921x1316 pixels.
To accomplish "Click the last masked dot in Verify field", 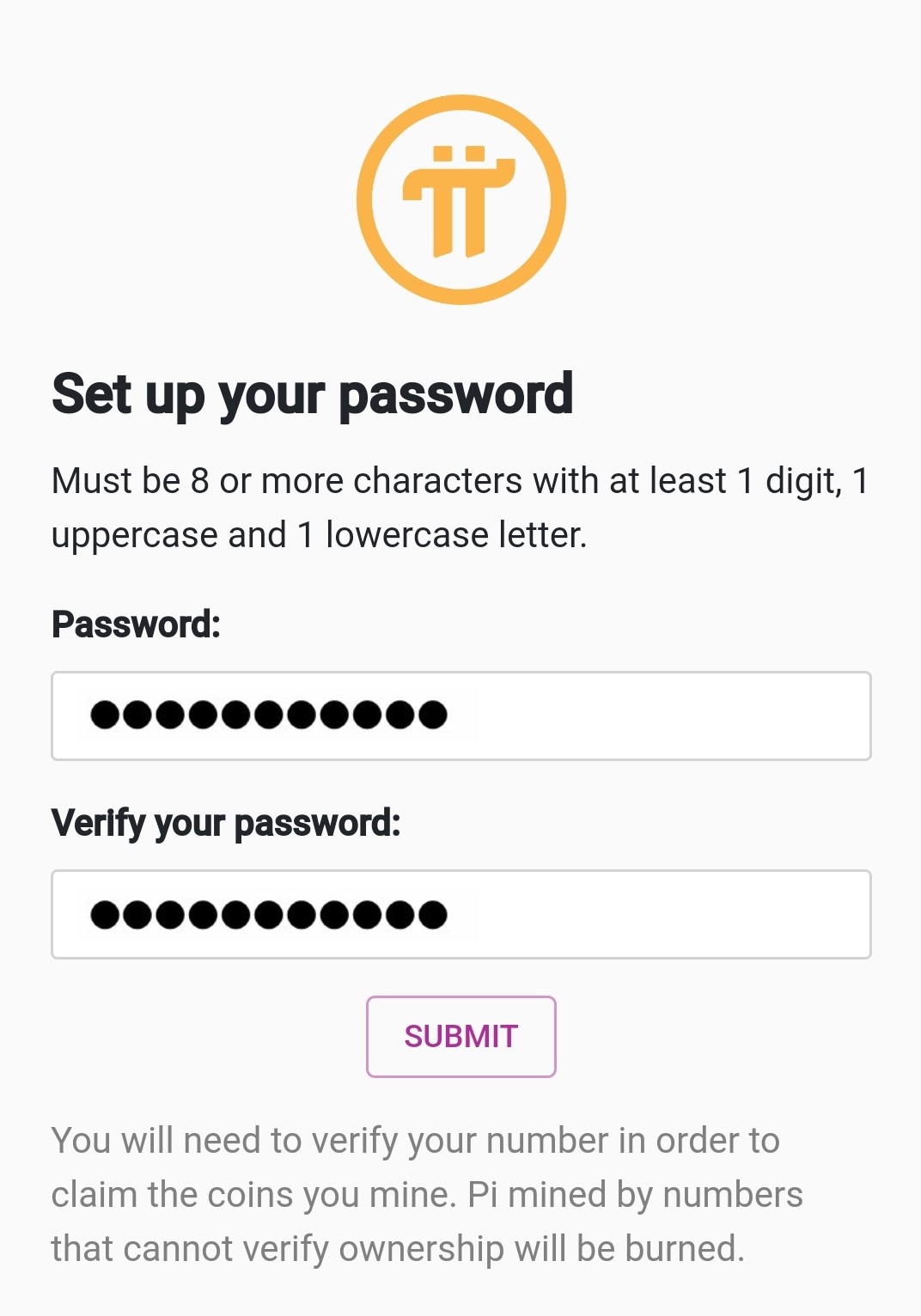I will tap(432, 914).
